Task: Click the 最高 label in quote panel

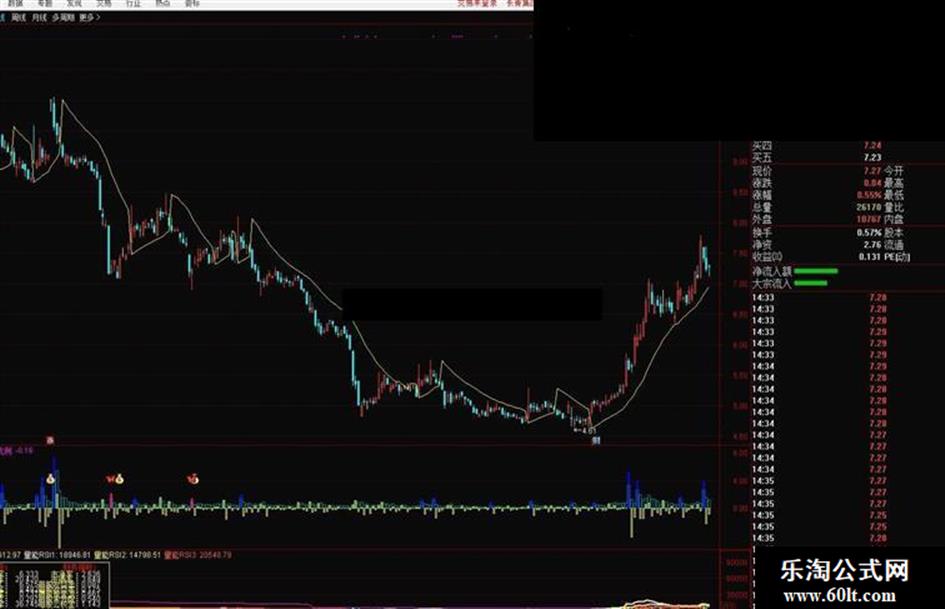Action: (894, 183)
